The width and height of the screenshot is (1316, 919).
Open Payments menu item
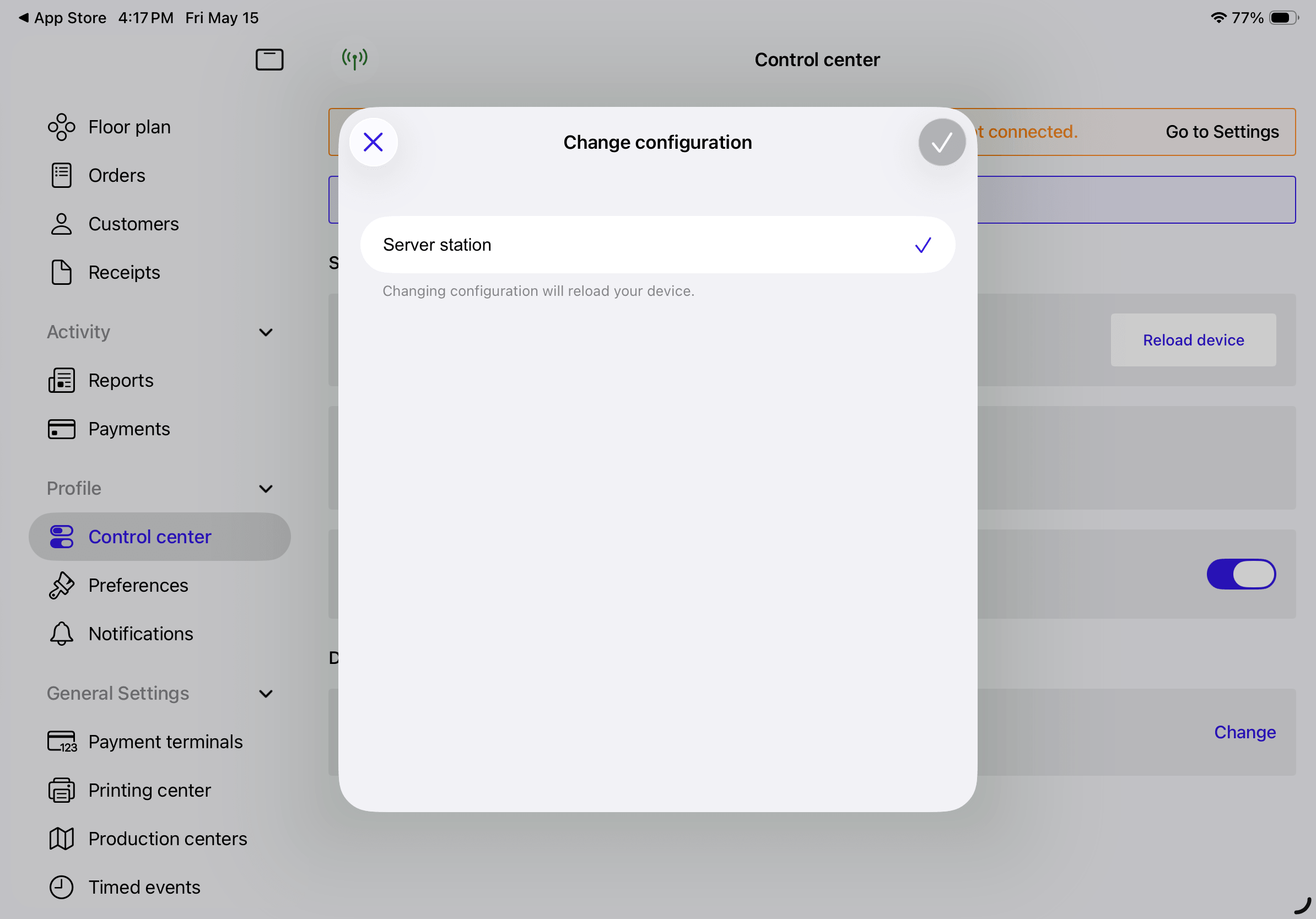coord(160,429)
